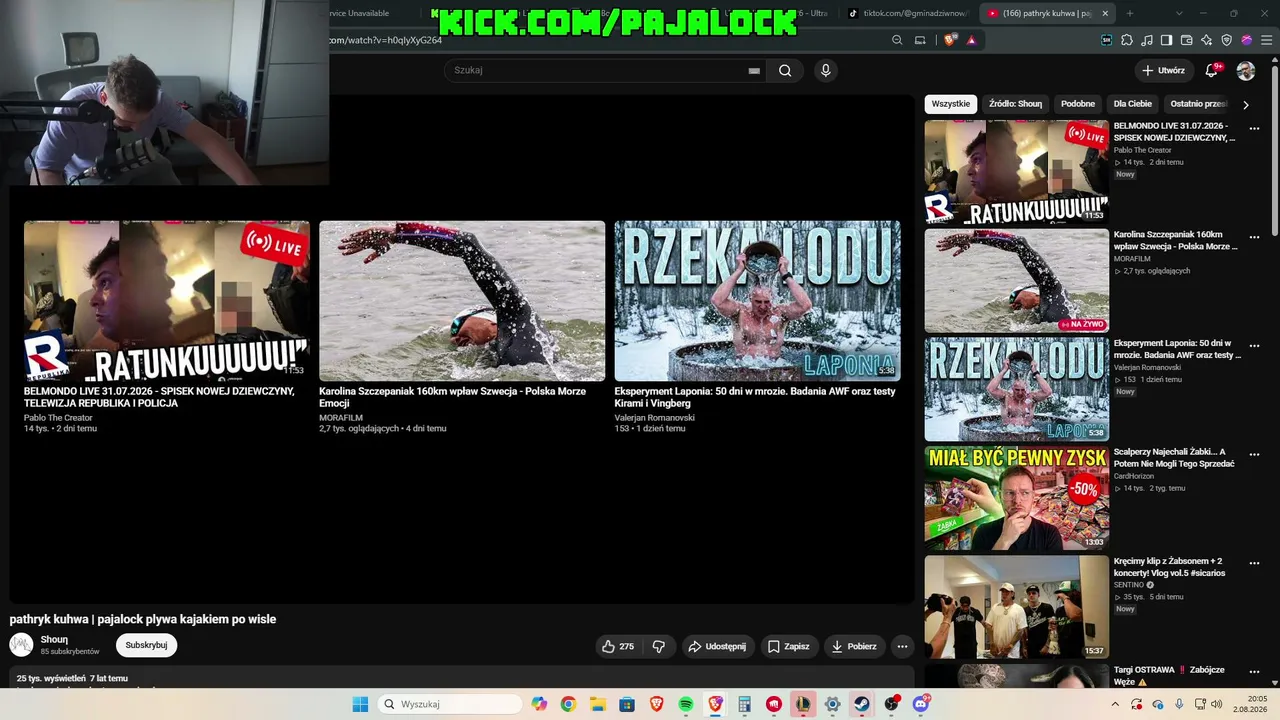Open Google Chrome from the taskbar
This screenshot has width=1280, height=720.
pyautogui.click(x=568, y=704)
